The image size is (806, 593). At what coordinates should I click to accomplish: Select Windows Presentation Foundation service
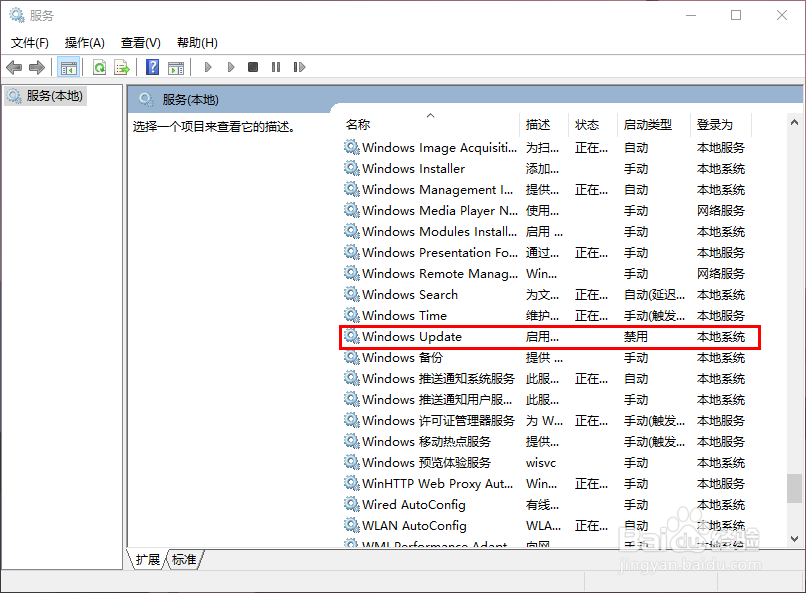click(x=546, y=253)
